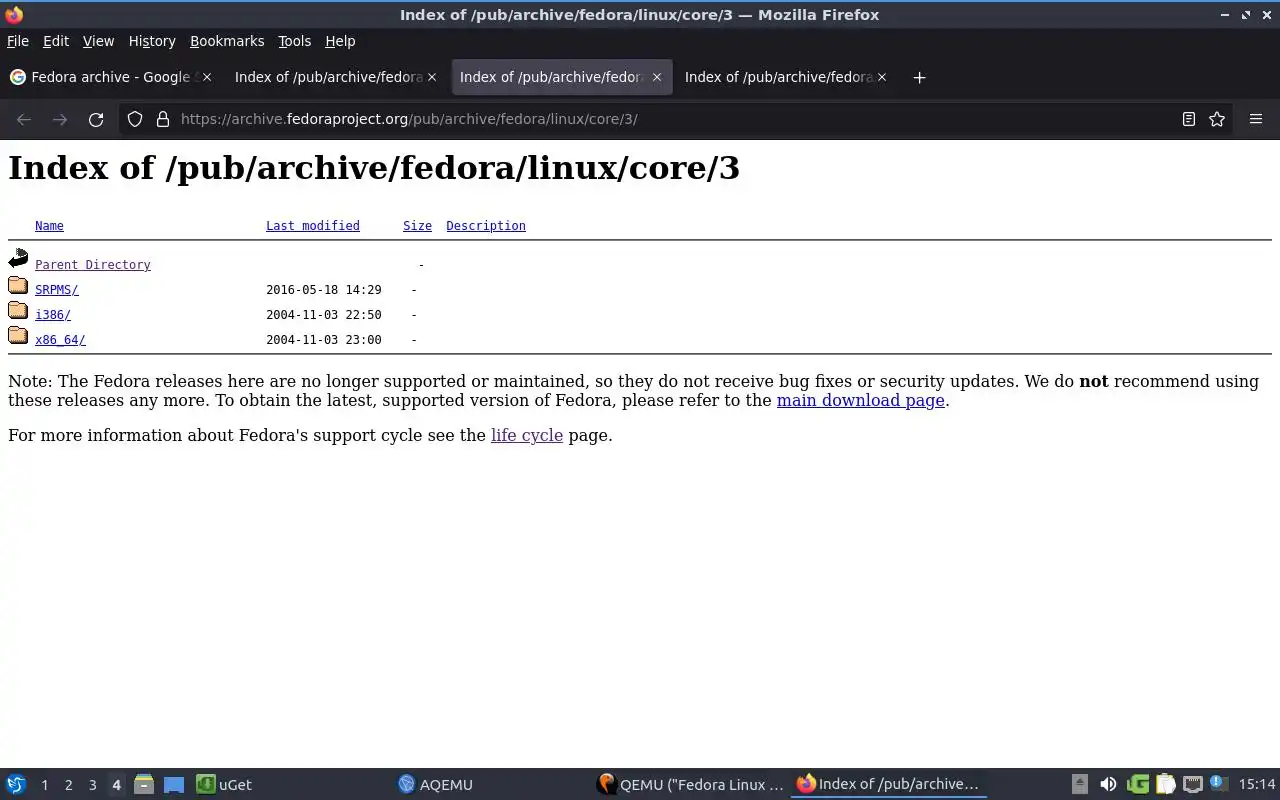The image size is (1280, 800).
Task: Open the Help menu
Action: point(340,41)
